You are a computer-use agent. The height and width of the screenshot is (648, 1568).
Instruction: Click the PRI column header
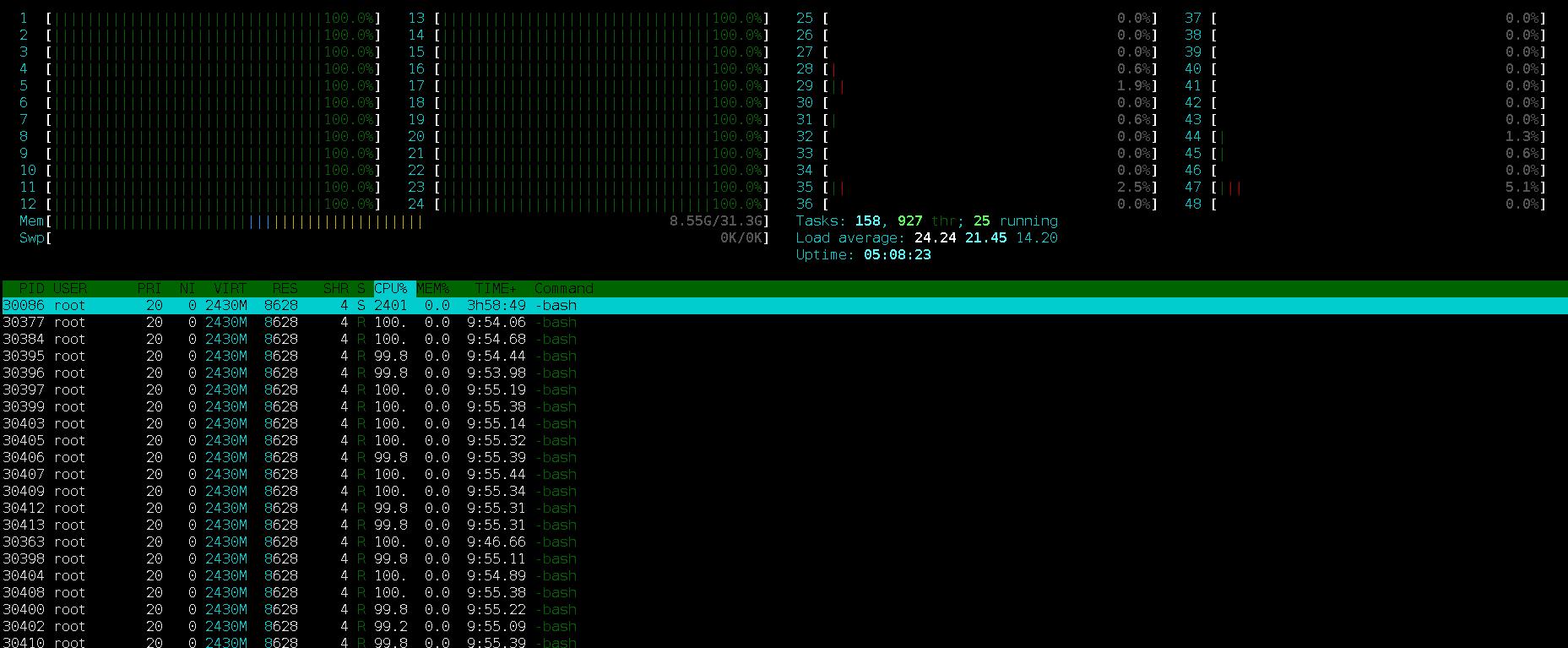[x=149, y=288]
